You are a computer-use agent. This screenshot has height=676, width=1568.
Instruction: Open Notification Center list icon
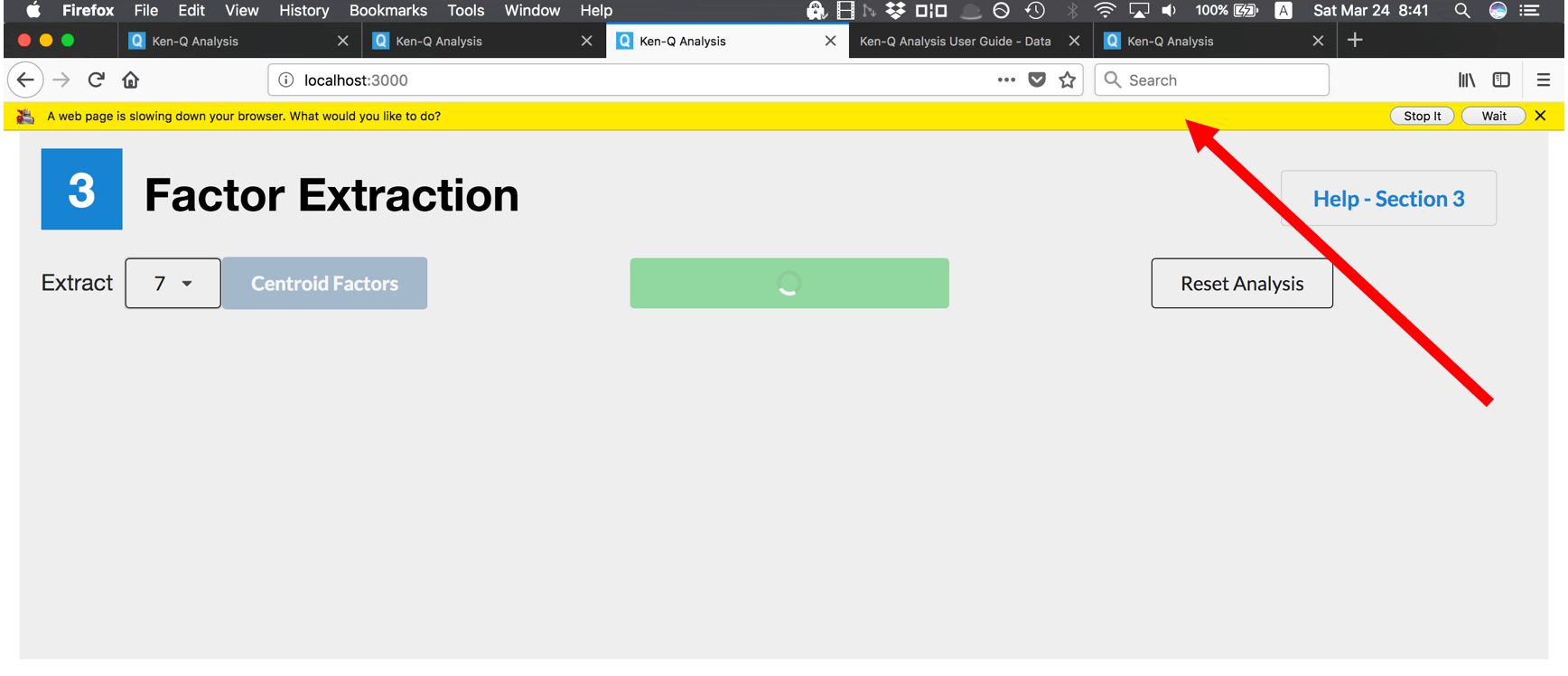point(1529,10)
